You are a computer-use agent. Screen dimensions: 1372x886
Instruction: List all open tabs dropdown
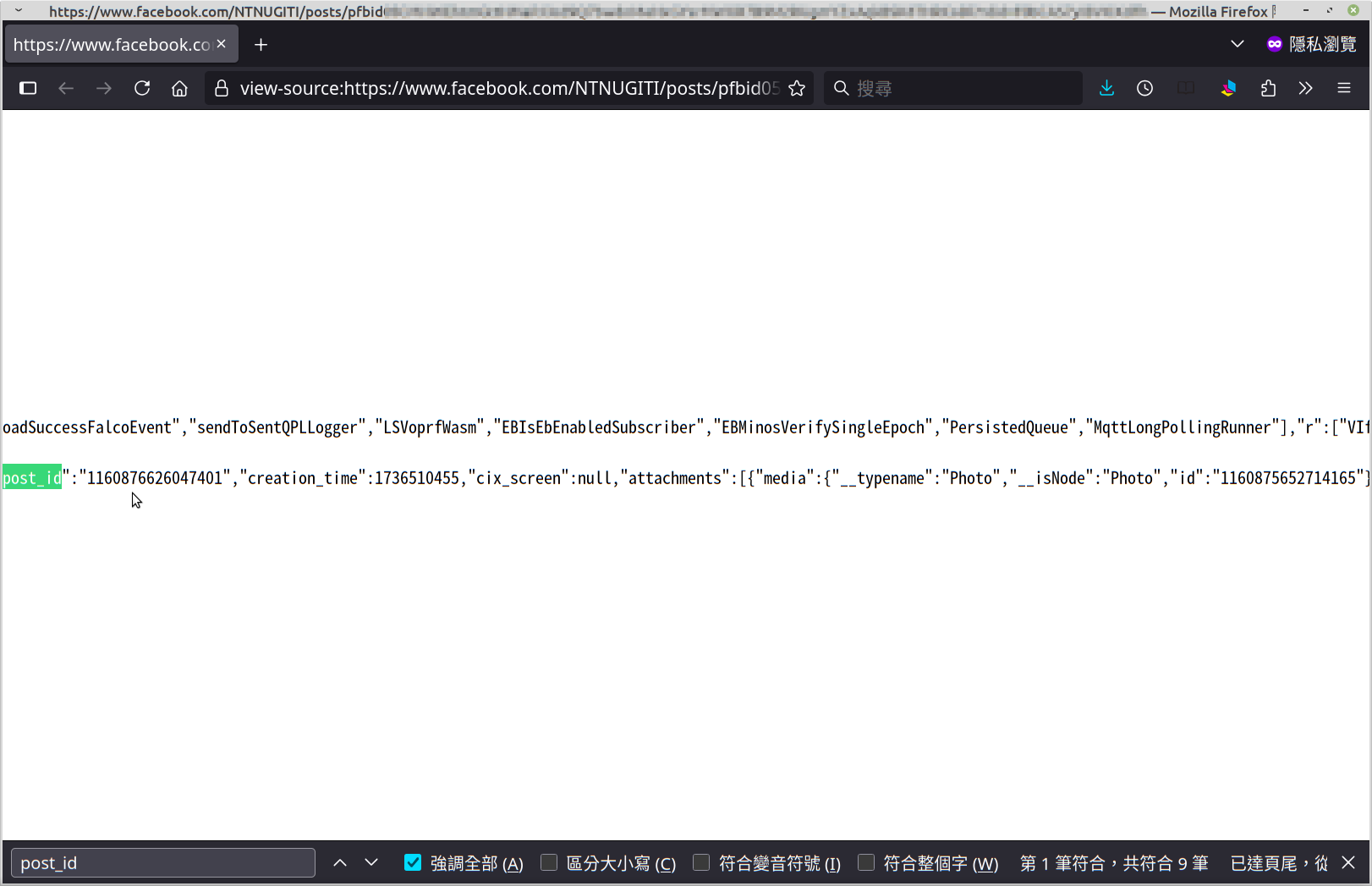pyautogui.click(x=1237, y=44)
